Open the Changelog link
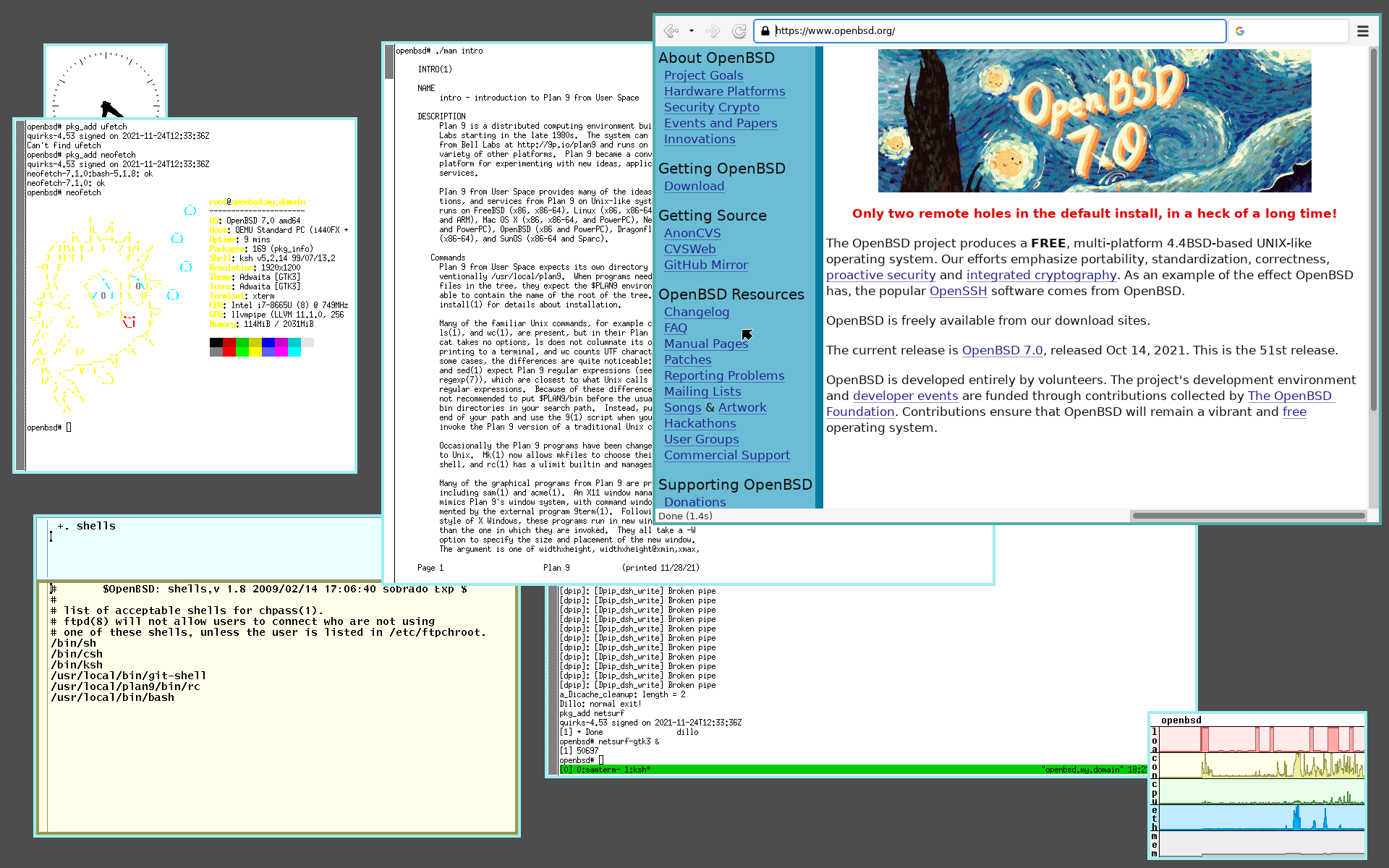1389x868 pixels. pyautogui.click(x=697, y=312)
